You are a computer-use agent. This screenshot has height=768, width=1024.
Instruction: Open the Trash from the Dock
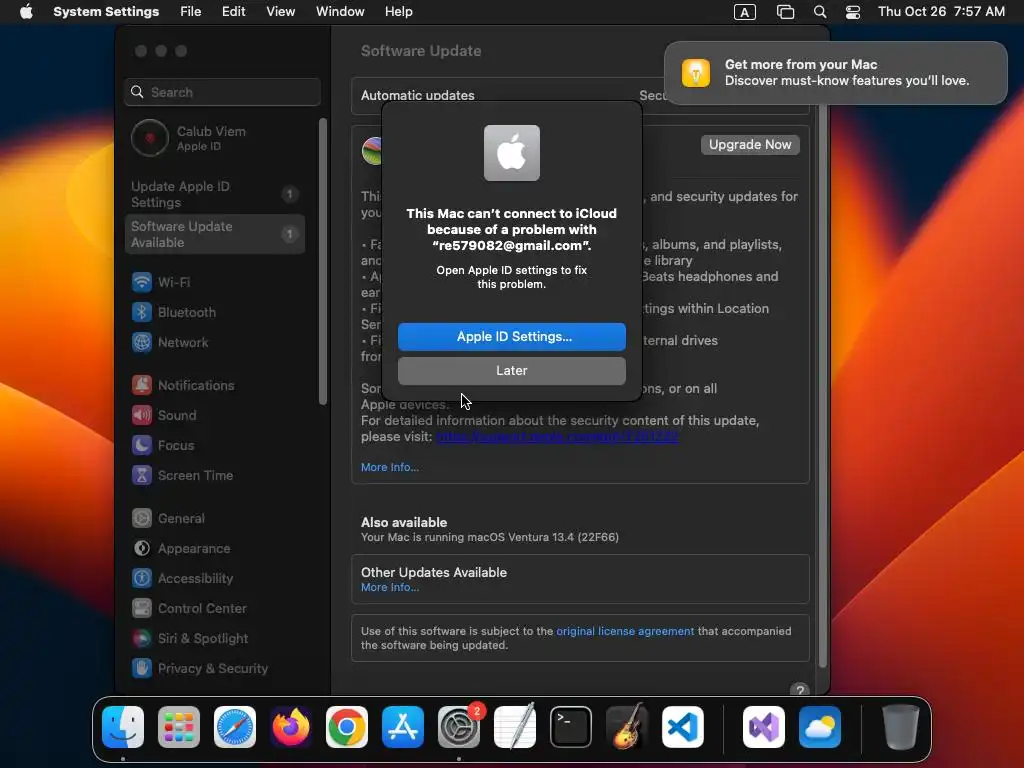(901, 727)
